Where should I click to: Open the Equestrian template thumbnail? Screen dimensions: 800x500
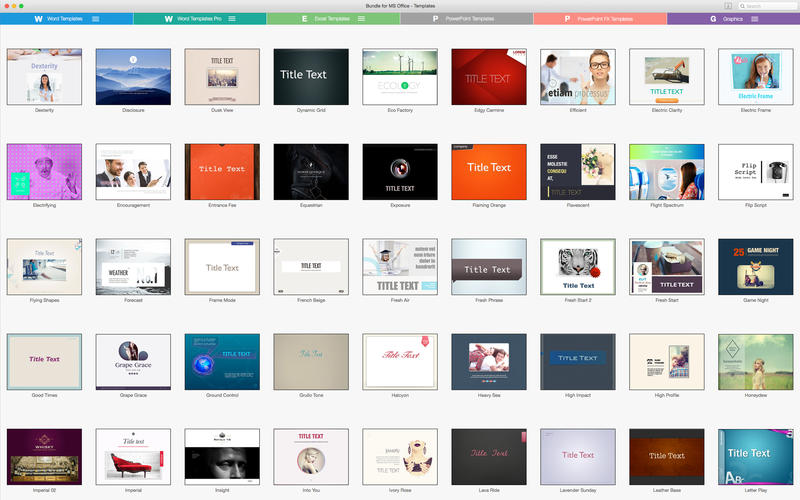311,172
